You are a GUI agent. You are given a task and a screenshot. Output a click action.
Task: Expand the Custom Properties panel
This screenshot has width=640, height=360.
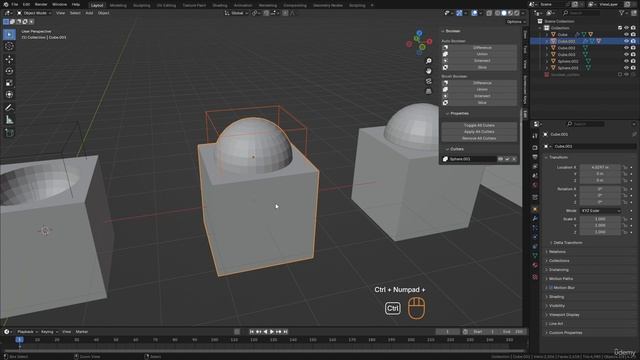coord(565,333)
